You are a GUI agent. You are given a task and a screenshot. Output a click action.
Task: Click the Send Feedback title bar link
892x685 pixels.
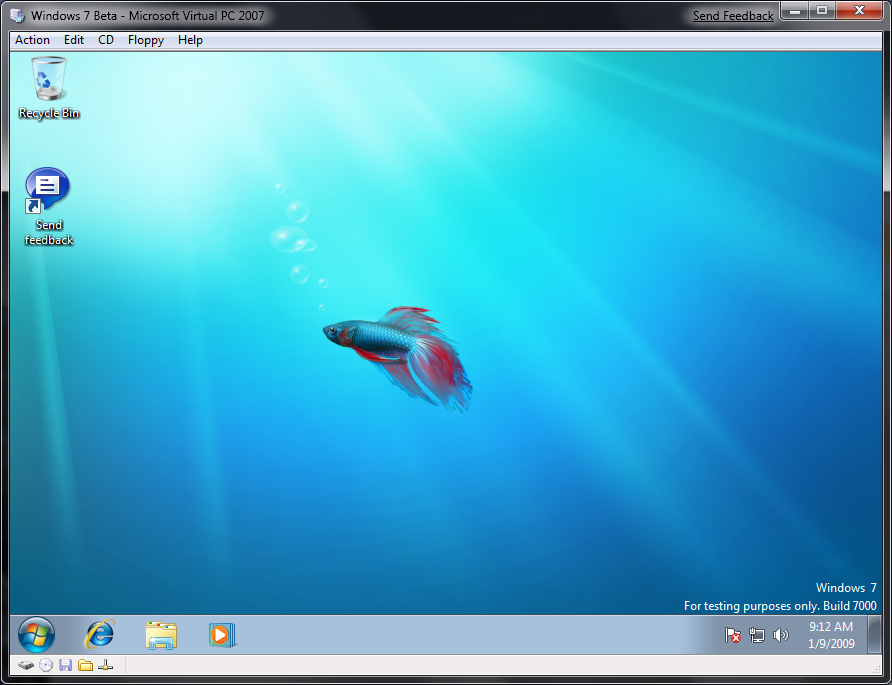[x=733, y=16]
